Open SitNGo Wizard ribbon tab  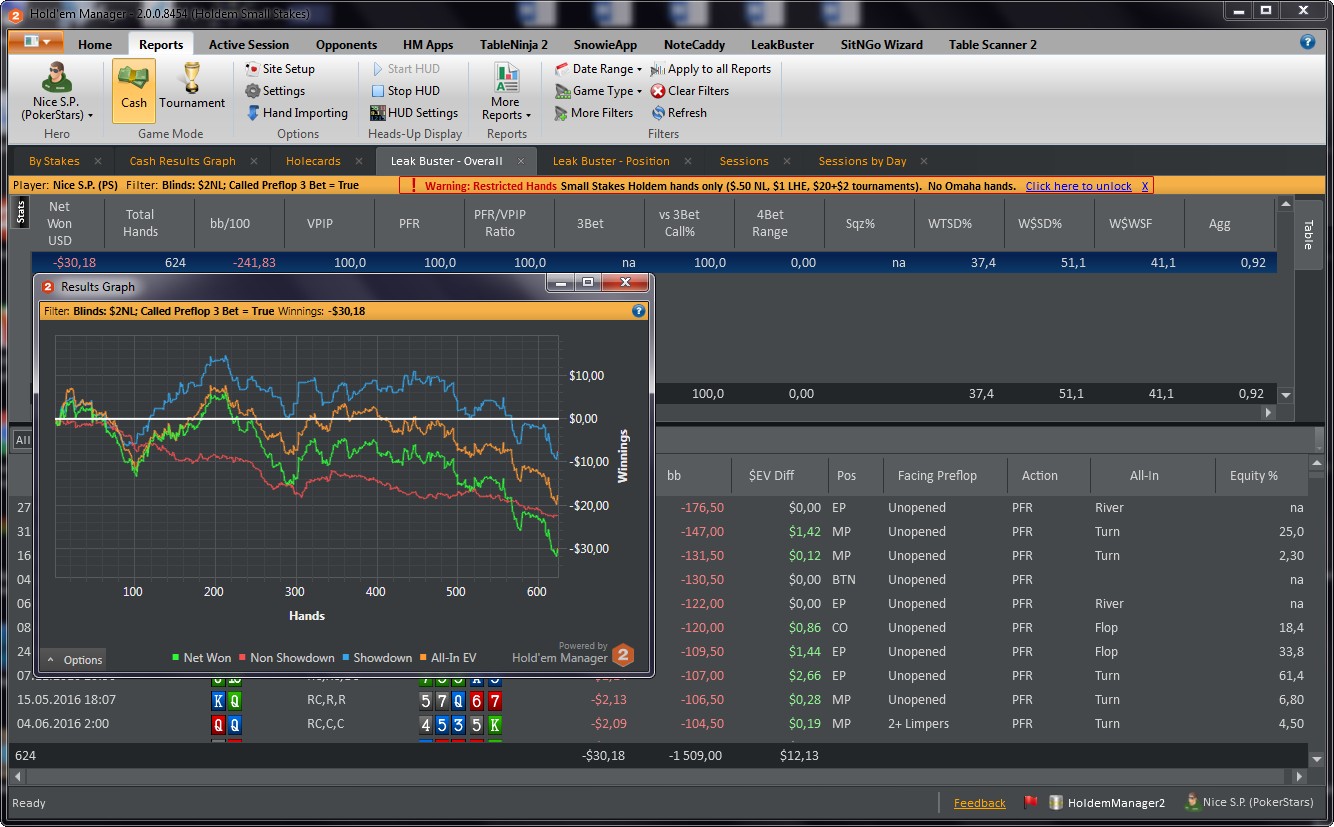coord(881,45)
